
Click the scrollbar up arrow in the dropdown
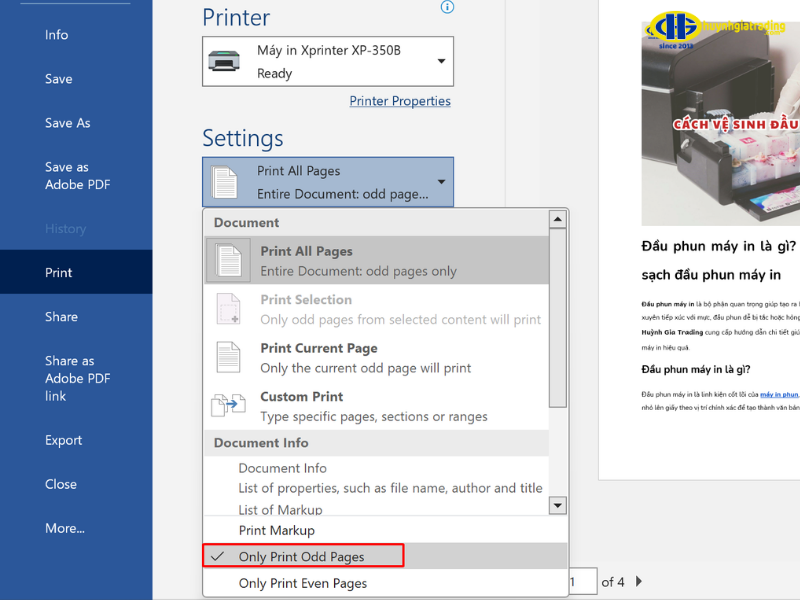(558, 219)
